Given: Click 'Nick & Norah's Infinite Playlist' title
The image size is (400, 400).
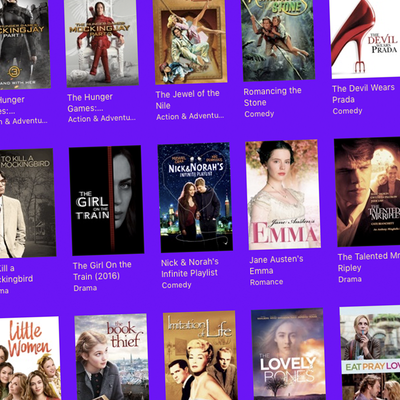Looking at the screenshot, I should (190, 268).
